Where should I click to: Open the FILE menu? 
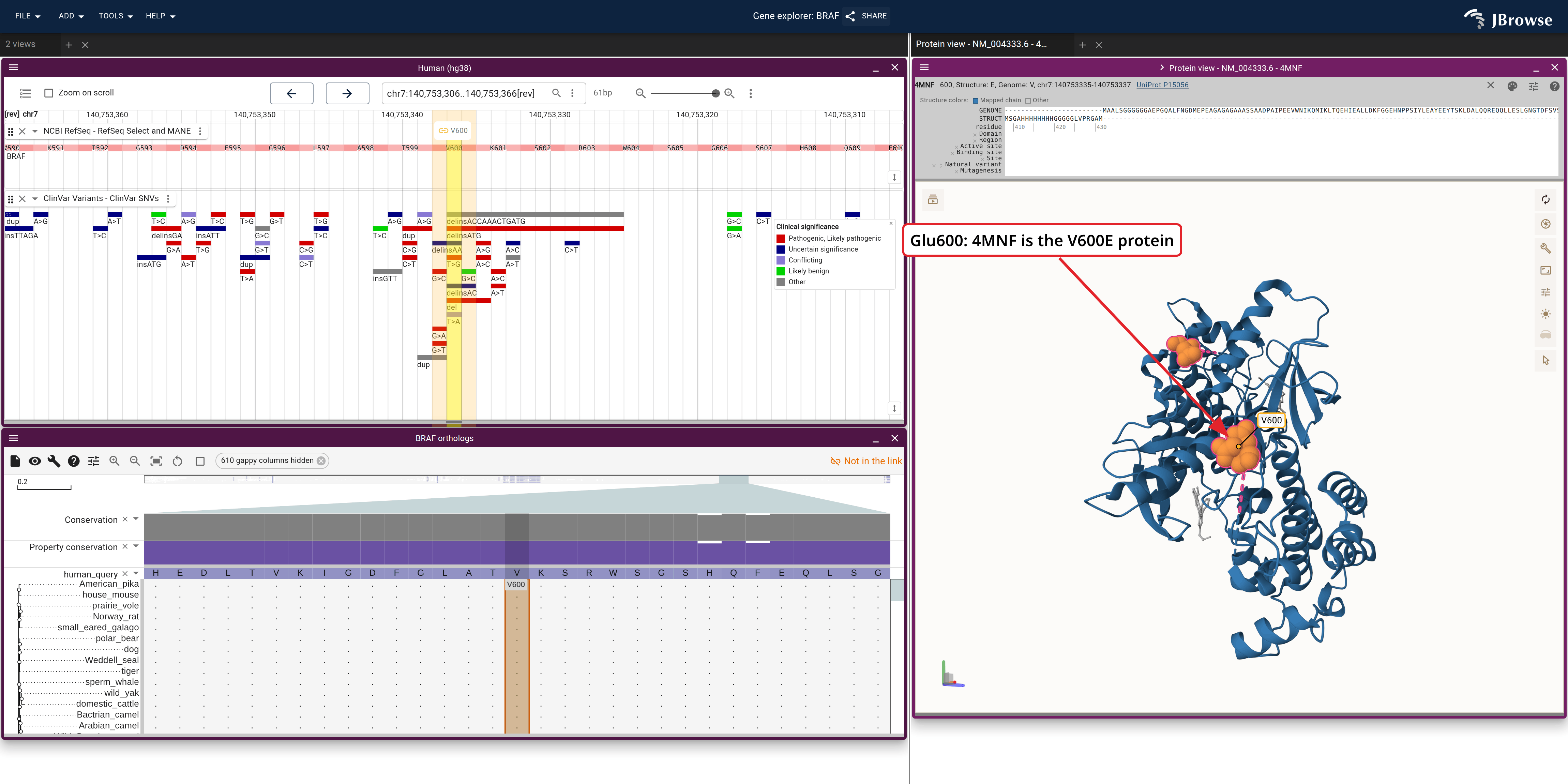(27, 16)
